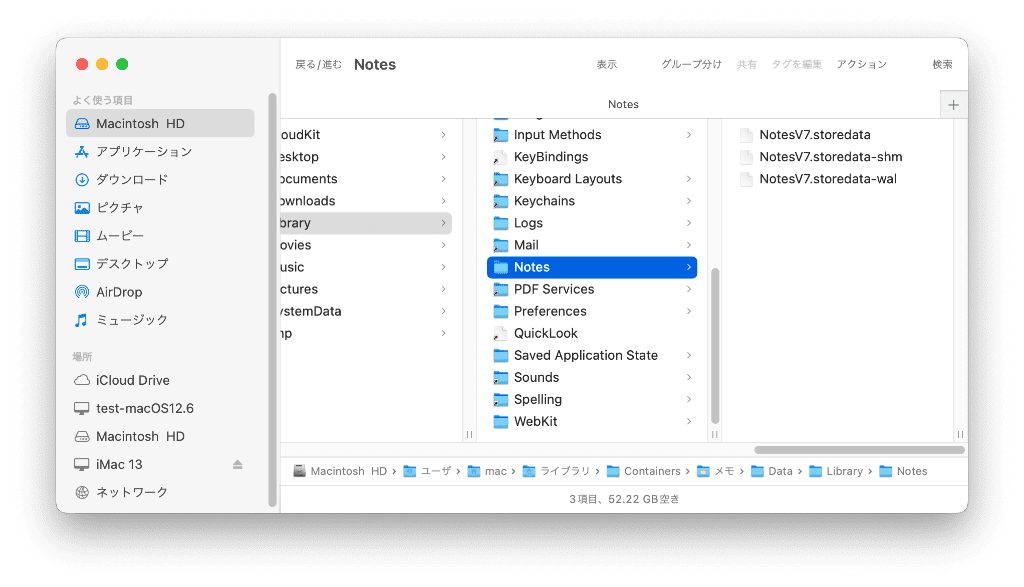Go to Containers in the path bar
This screenshot has width=1024, height=587.
point(643,471)
